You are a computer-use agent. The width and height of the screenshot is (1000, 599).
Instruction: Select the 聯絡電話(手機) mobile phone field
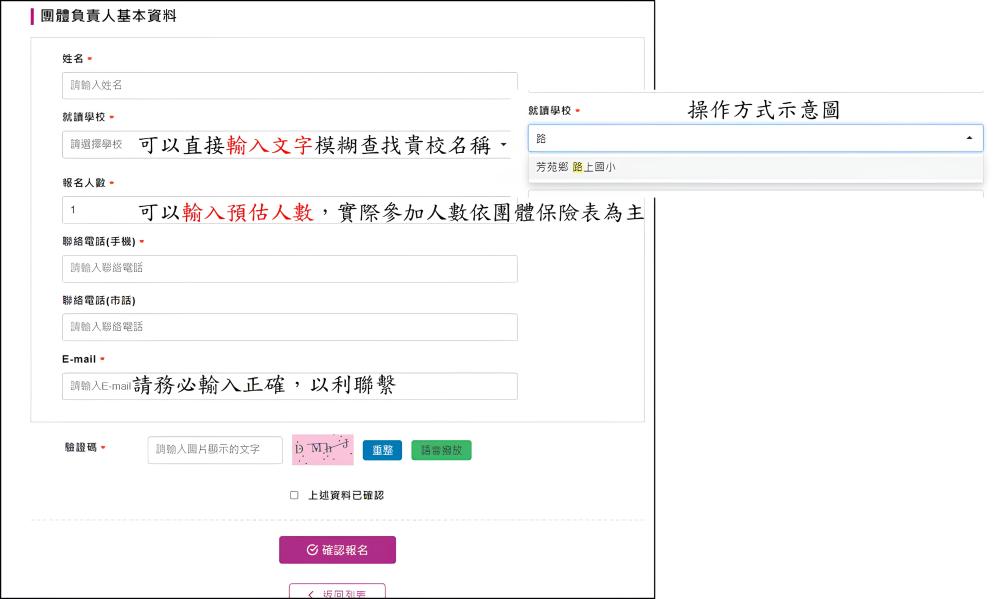(290, 268)
